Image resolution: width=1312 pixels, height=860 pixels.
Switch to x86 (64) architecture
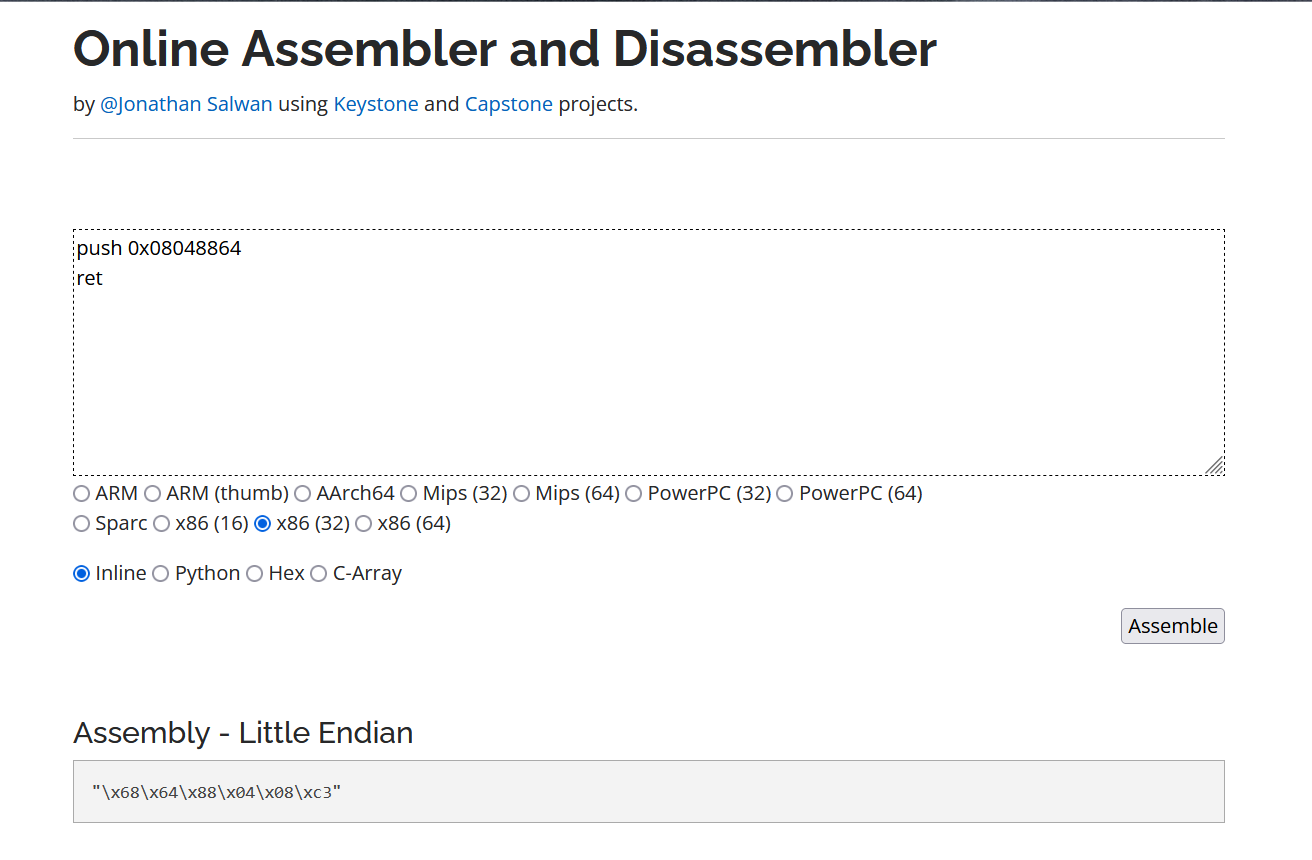pos(364,524)
